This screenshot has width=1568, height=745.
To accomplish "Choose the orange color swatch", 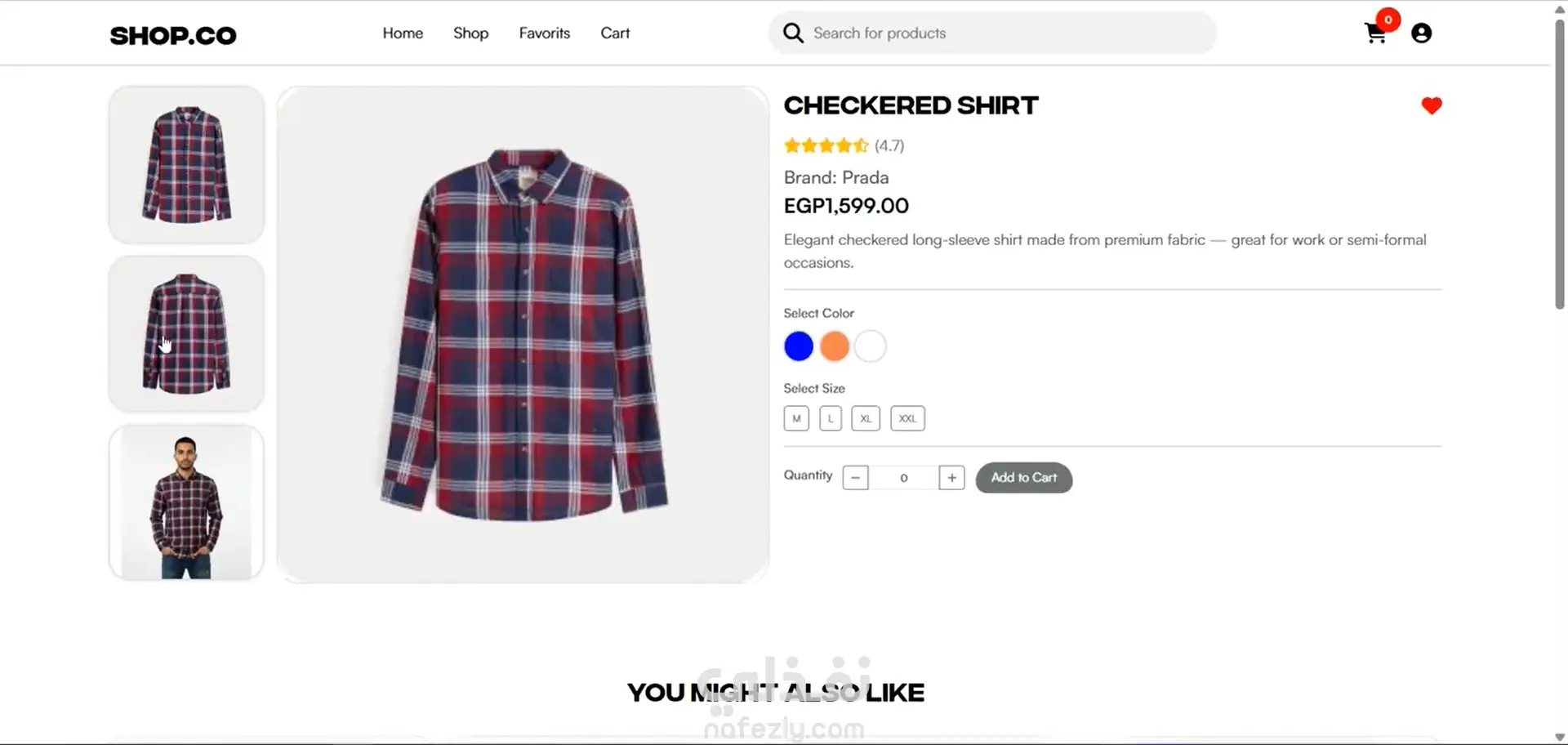I will (x=835, y=346).
